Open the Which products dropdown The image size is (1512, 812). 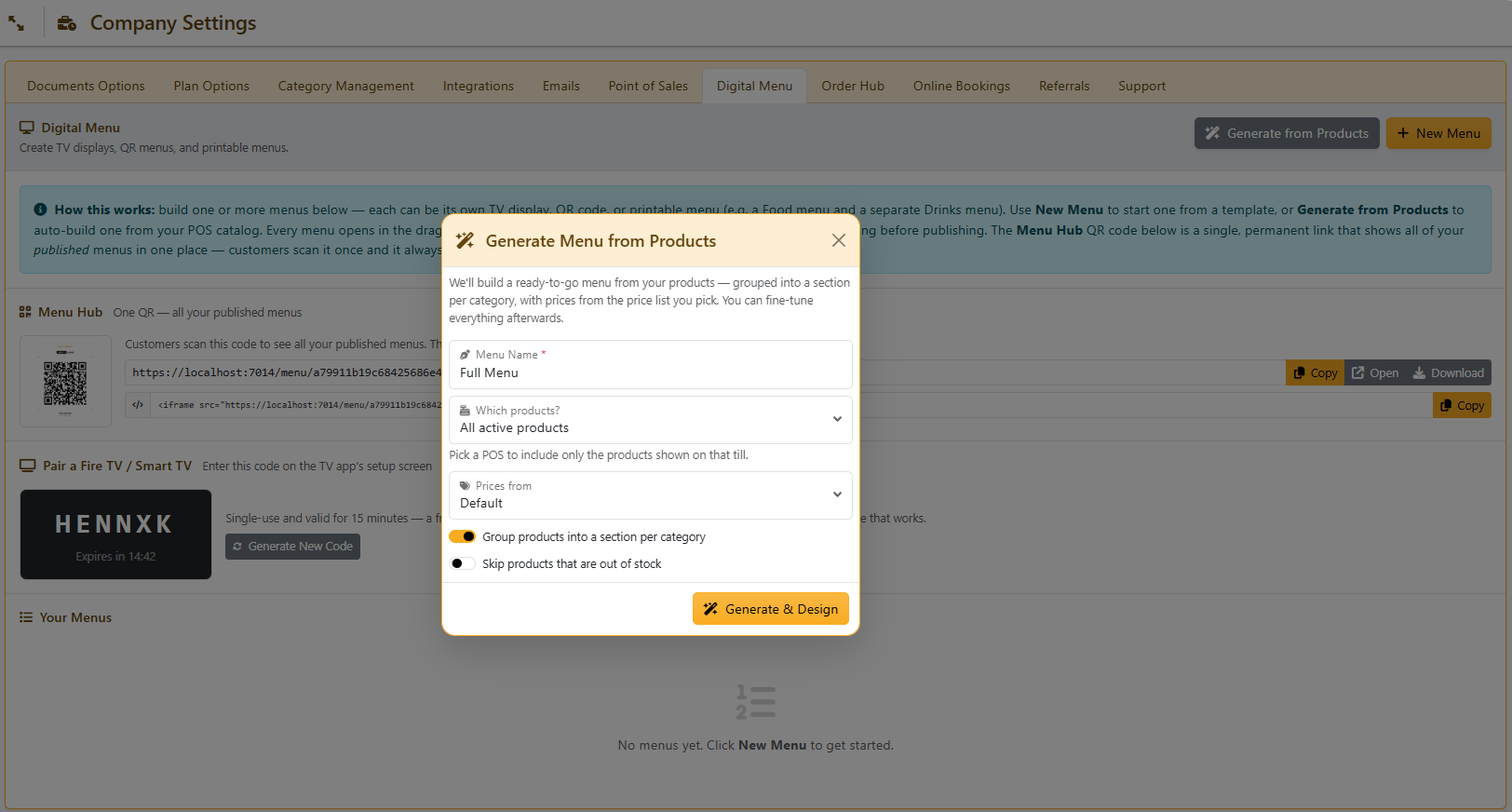(651, 420)
